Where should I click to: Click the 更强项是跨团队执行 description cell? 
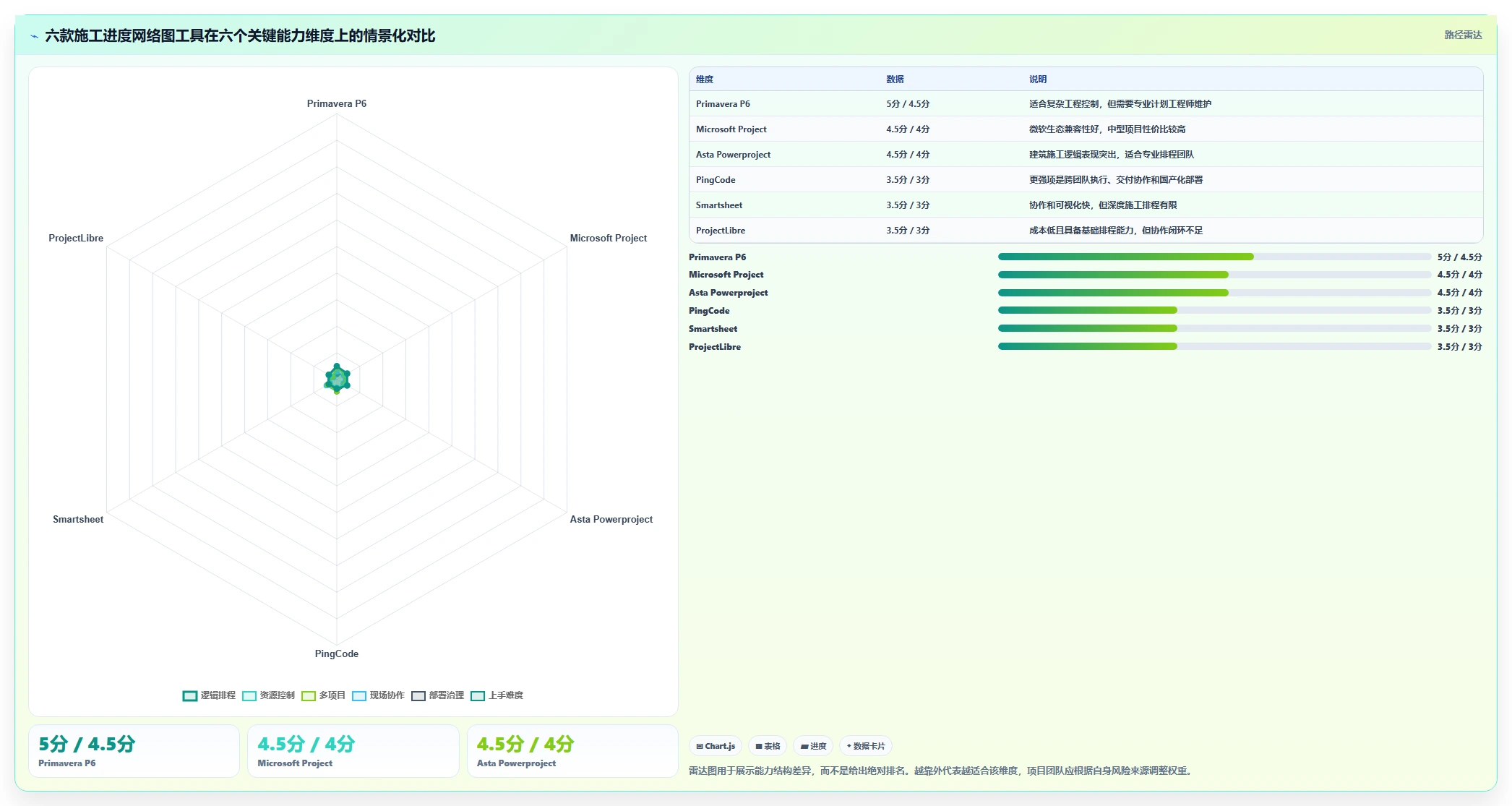[1116, 180]
